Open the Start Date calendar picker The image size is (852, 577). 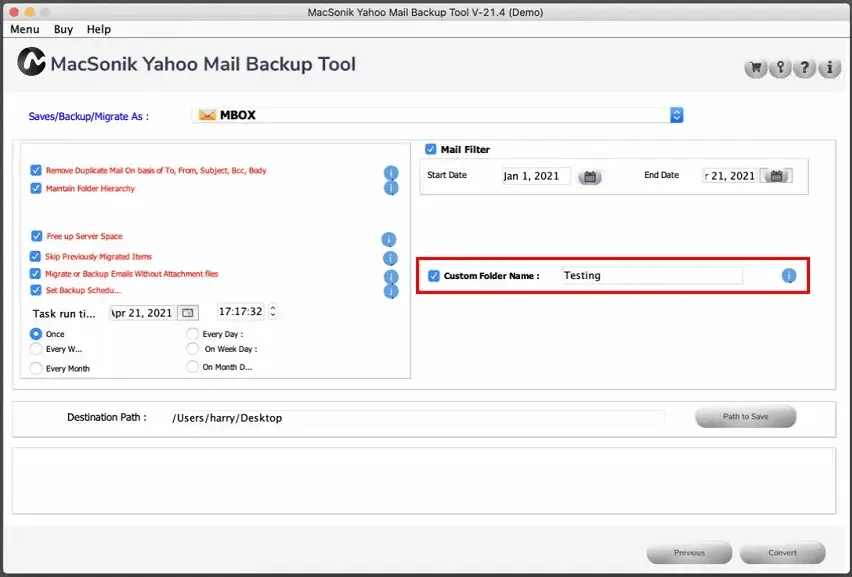click(590, 177)
